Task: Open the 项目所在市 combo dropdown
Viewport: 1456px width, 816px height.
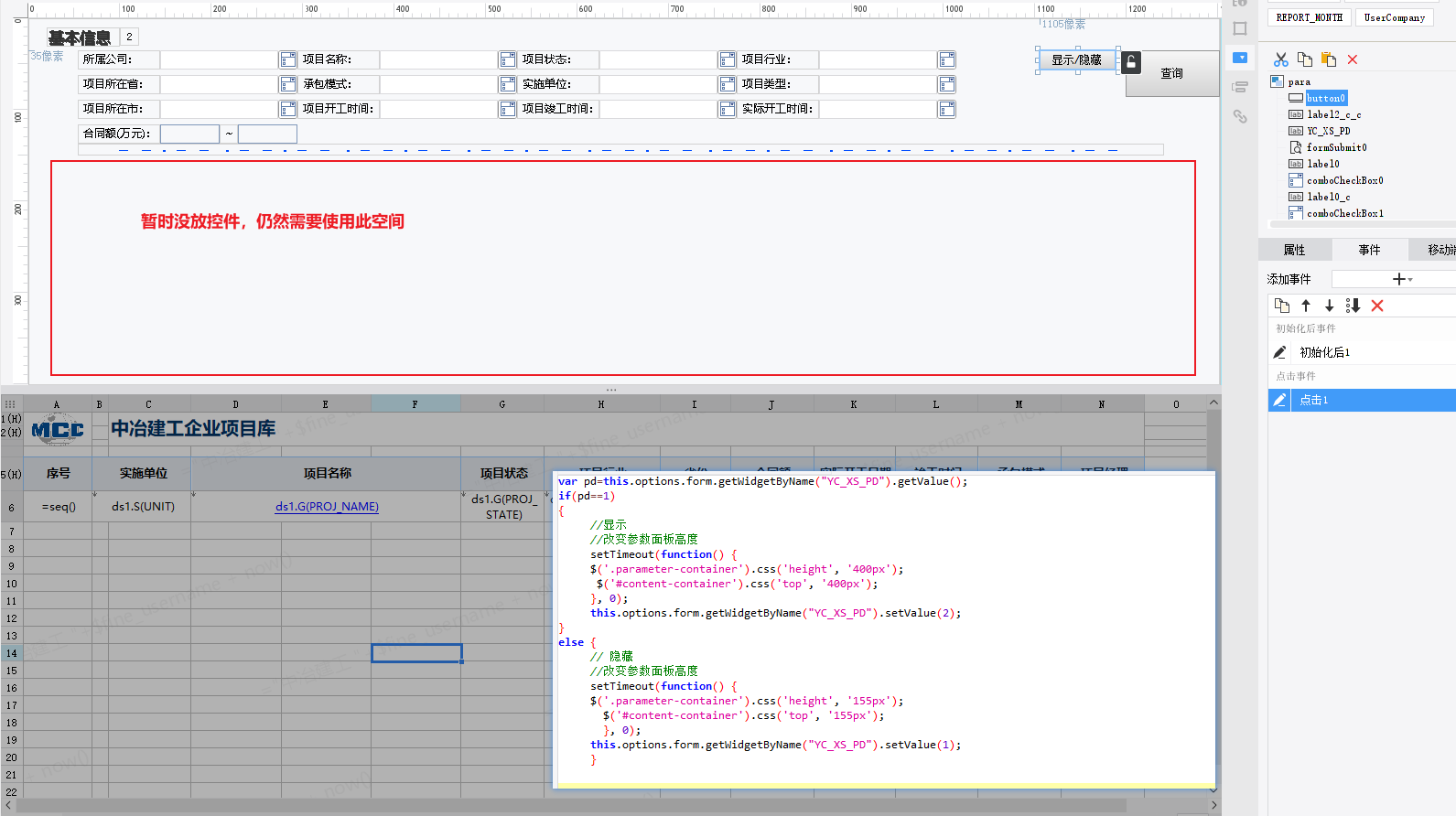Action: pyautogui.click(x=287, y=109)
